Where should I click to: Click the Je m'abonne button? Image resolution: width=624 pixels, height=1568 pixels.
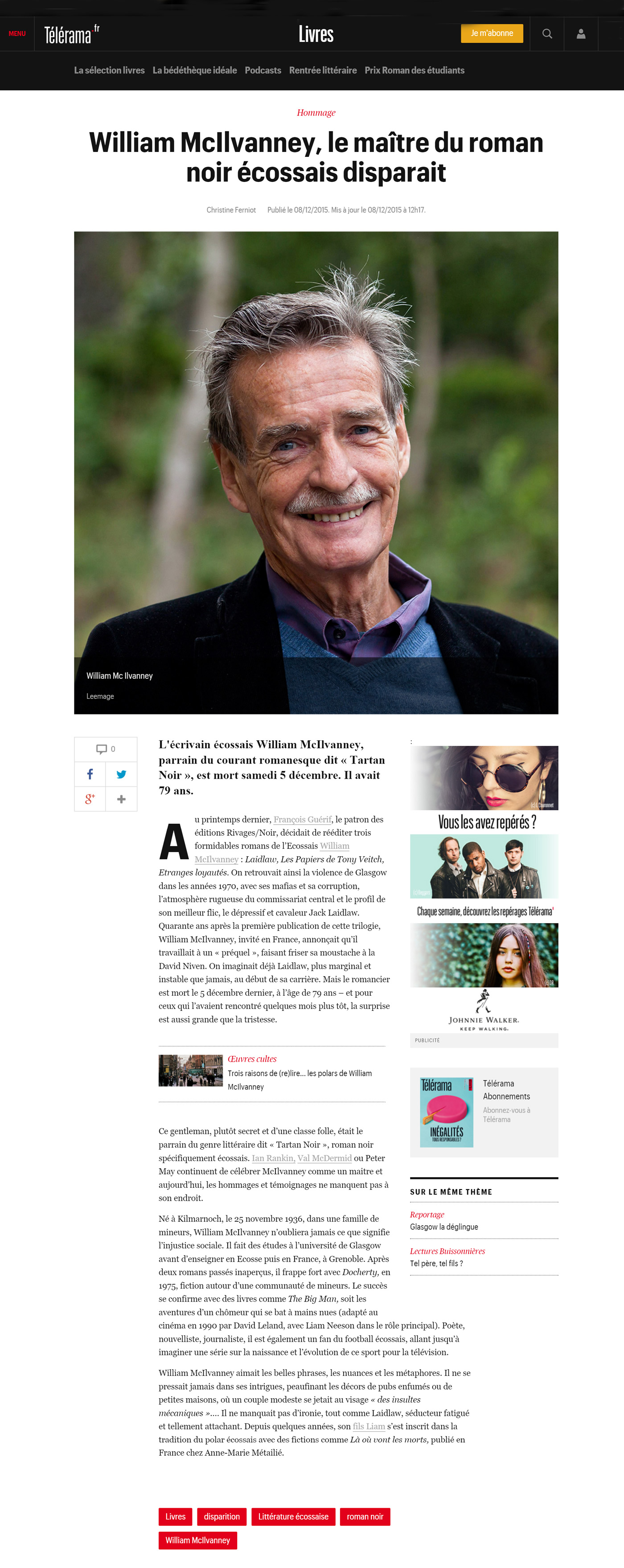tap(492, 33)
